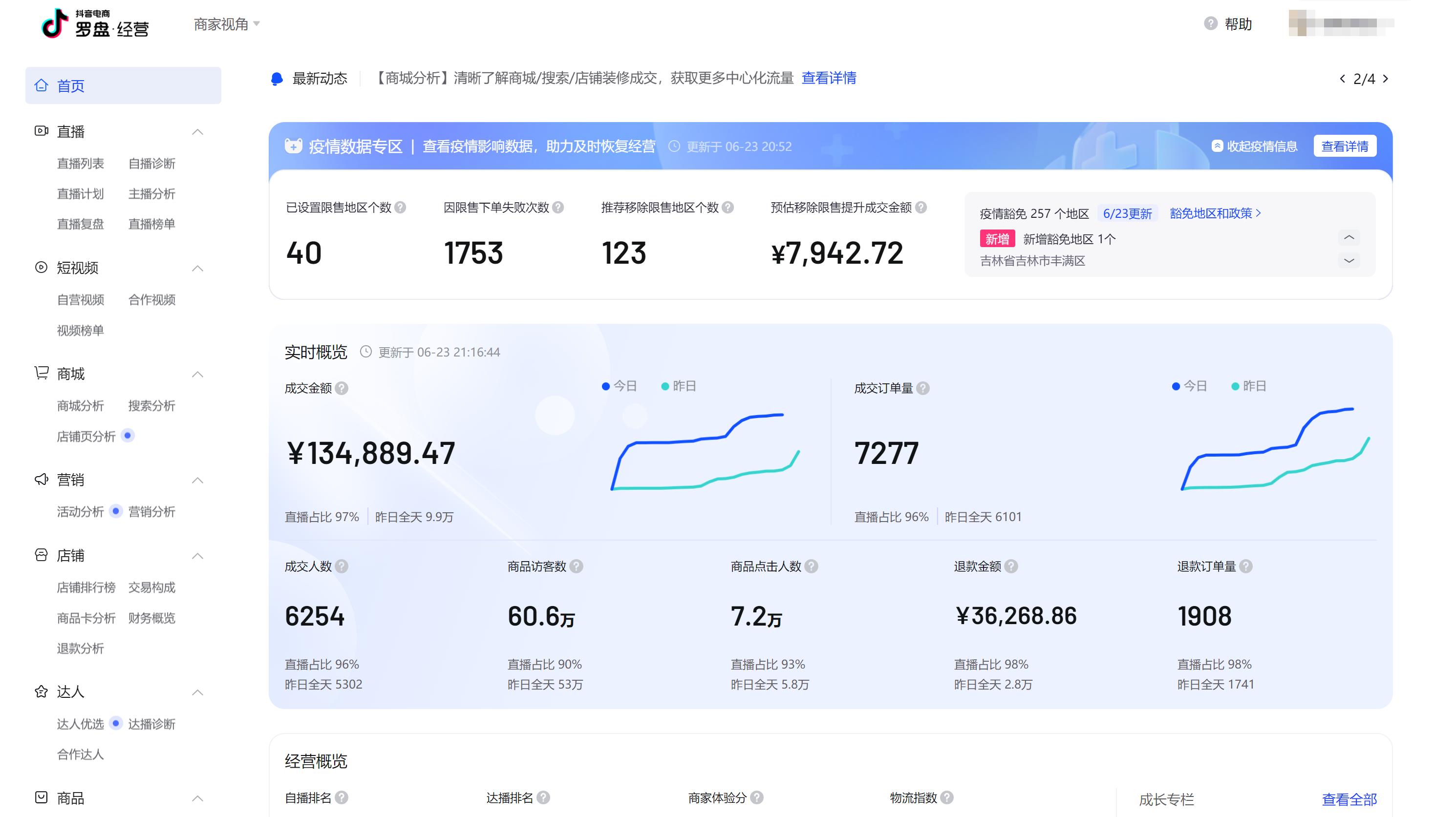Open the 短视频 short video section icon
Viewport: 1456px width, 817px height.
pyautogui.click(x=41, y=269)
